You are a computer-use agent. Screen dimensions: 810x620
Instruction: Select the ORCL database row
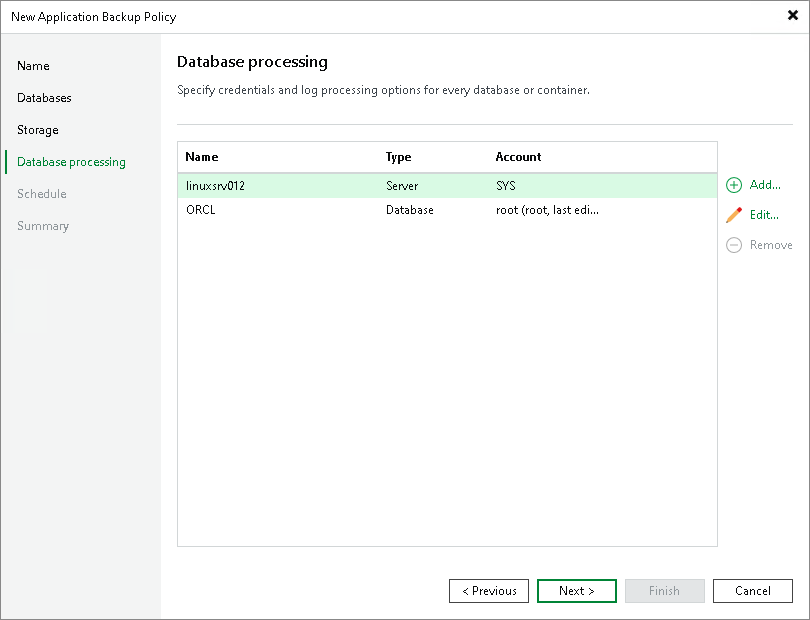click(300, 210)
